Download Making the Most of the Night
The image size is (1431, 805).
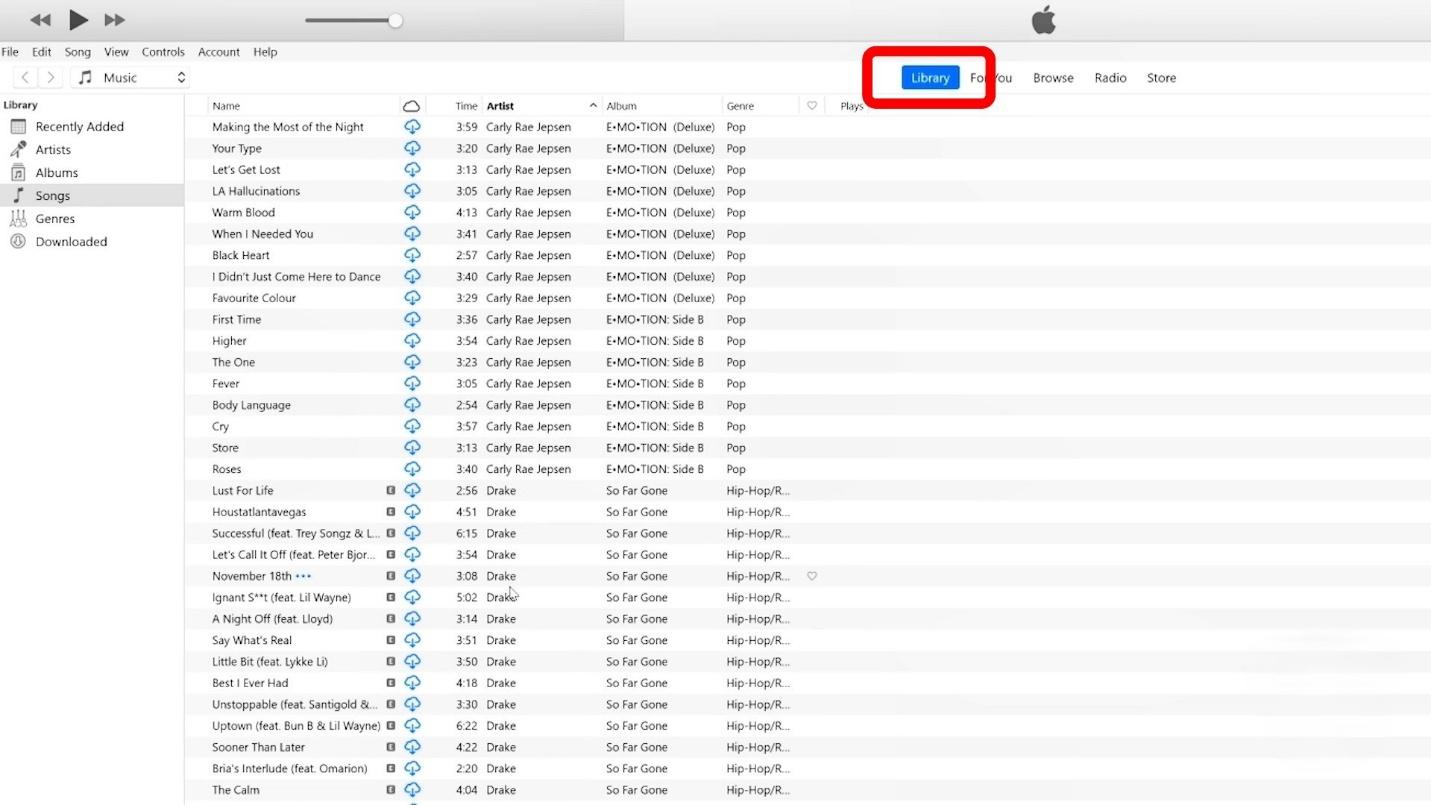point(412,127)
